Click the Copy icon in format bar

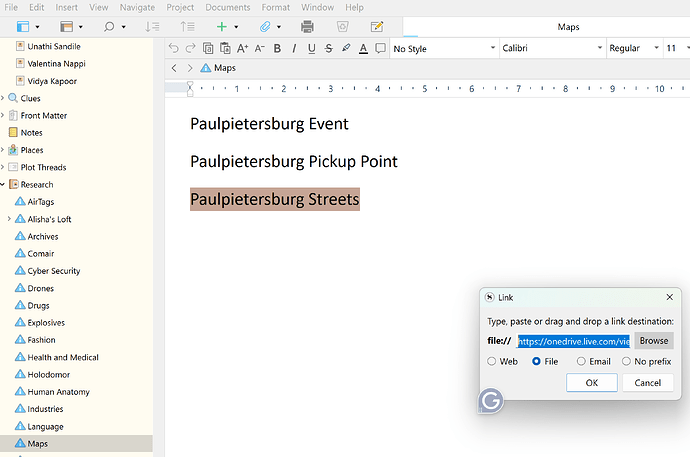pyautogui.click(x=208, y=48)
